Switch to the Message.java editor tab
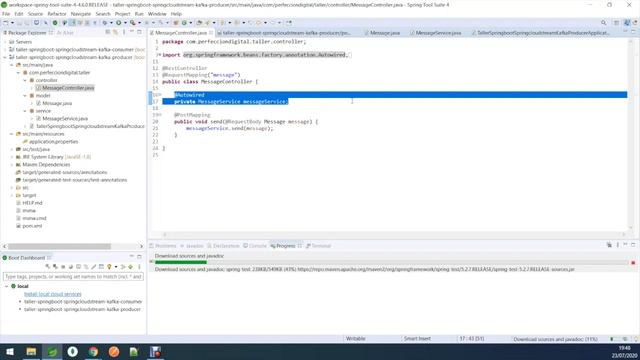640x360 pixels. [385, 33]
